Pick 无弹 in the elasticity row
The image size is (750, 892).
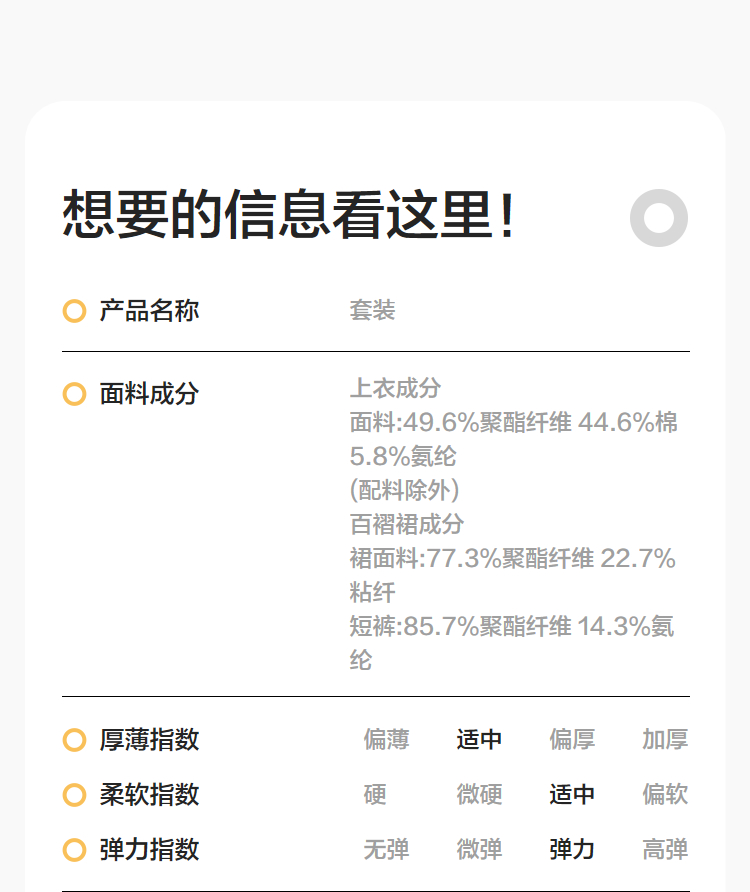click(x=386, y=850)
